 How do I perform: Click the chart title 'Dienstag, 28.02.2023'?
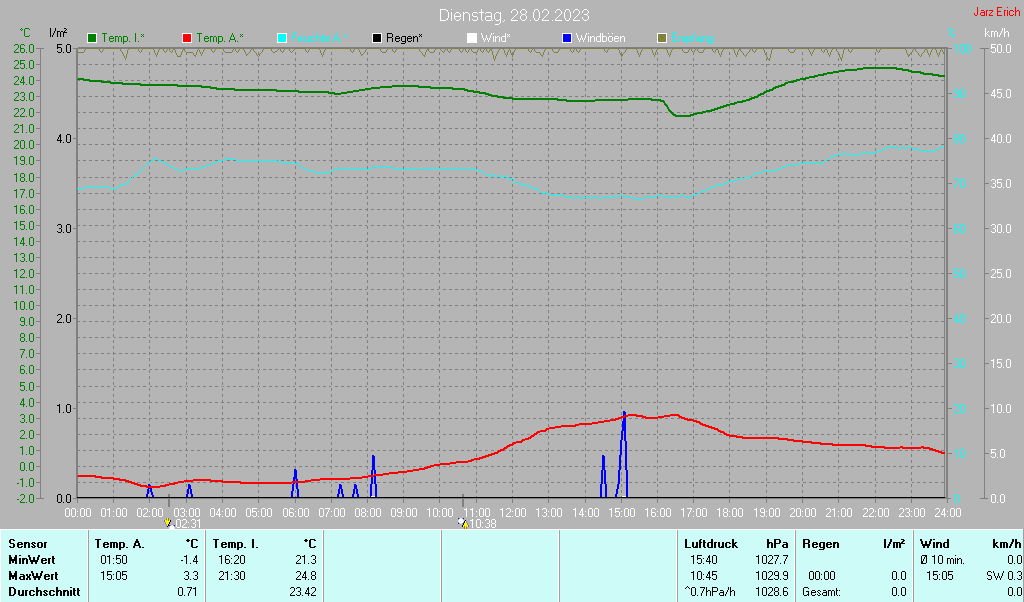coord(514,15)
